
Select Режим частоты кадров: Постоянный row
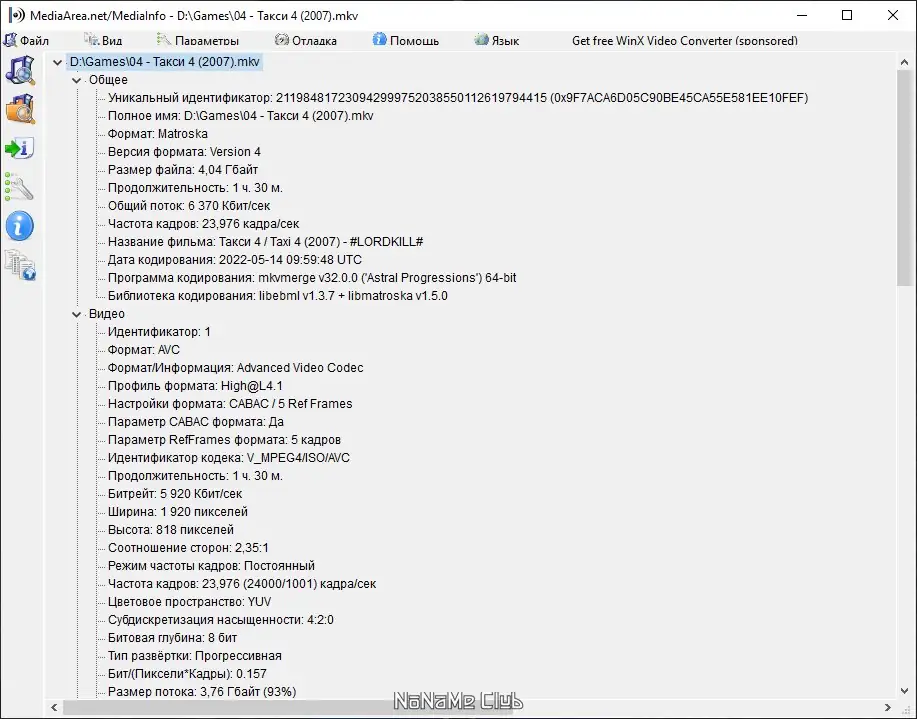(211, 566)
